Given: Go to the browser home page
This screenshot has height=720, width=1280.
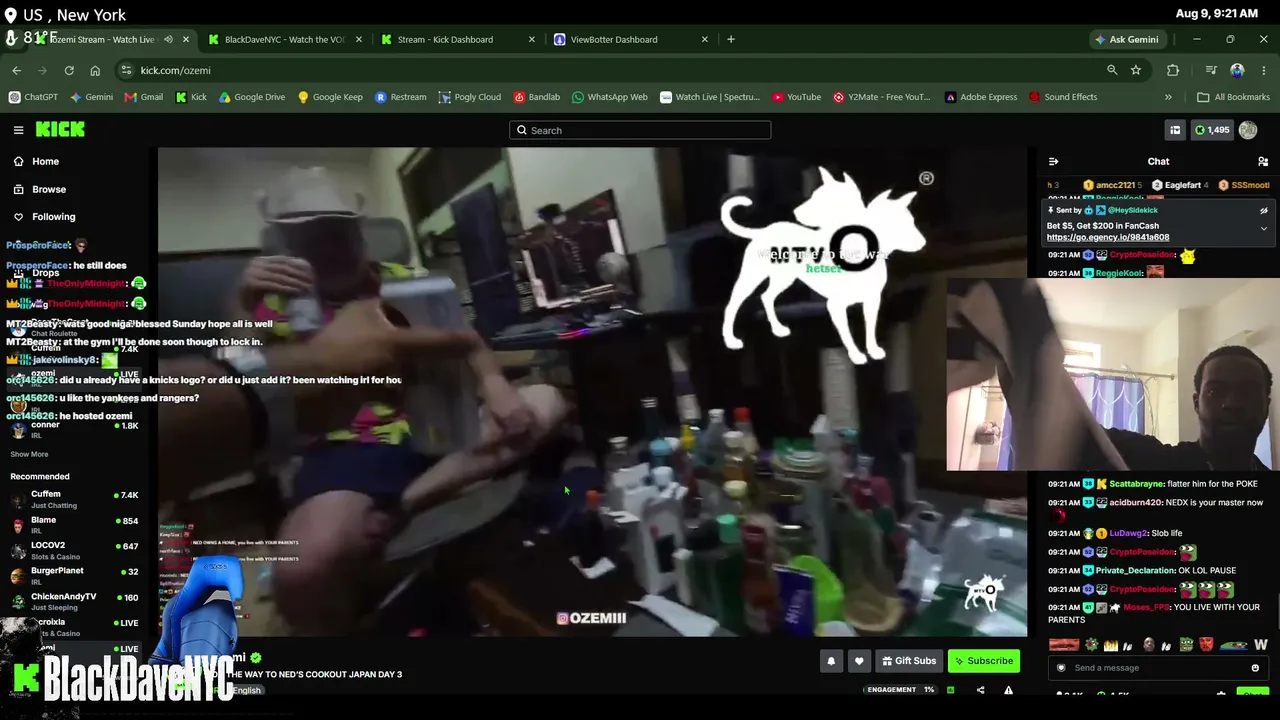Looking at the screenshot, I should pos(95,70).
